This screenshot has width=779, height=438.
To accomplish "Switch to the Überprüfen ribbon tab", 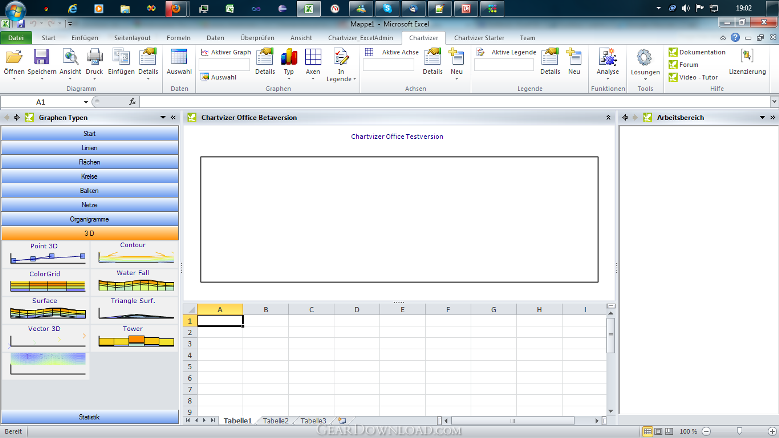I will (x=257, y=38).
